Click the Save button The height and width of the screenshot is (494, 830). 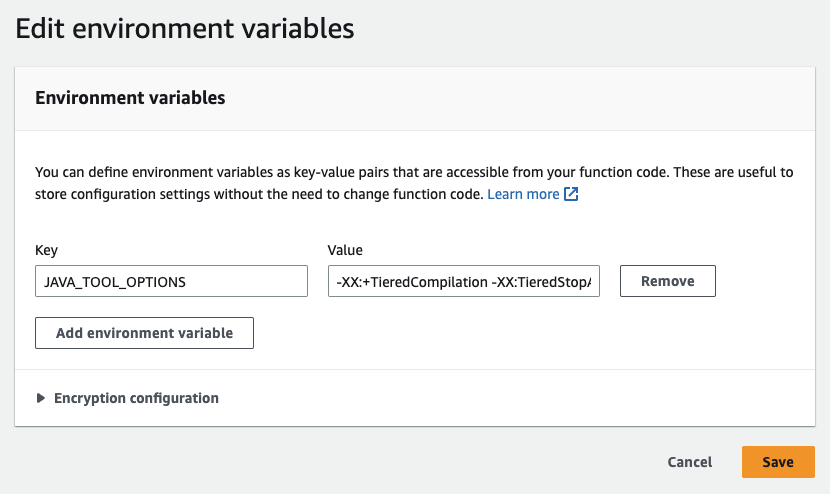point(777,462)
